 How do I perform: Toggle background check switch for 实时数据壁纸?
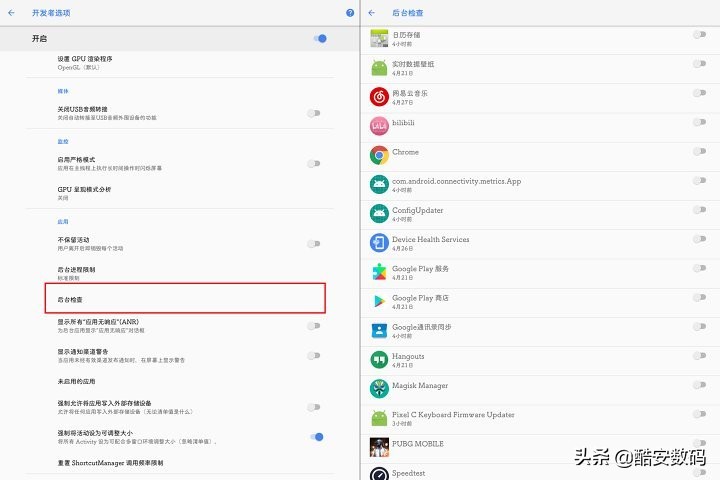(699, 64)
